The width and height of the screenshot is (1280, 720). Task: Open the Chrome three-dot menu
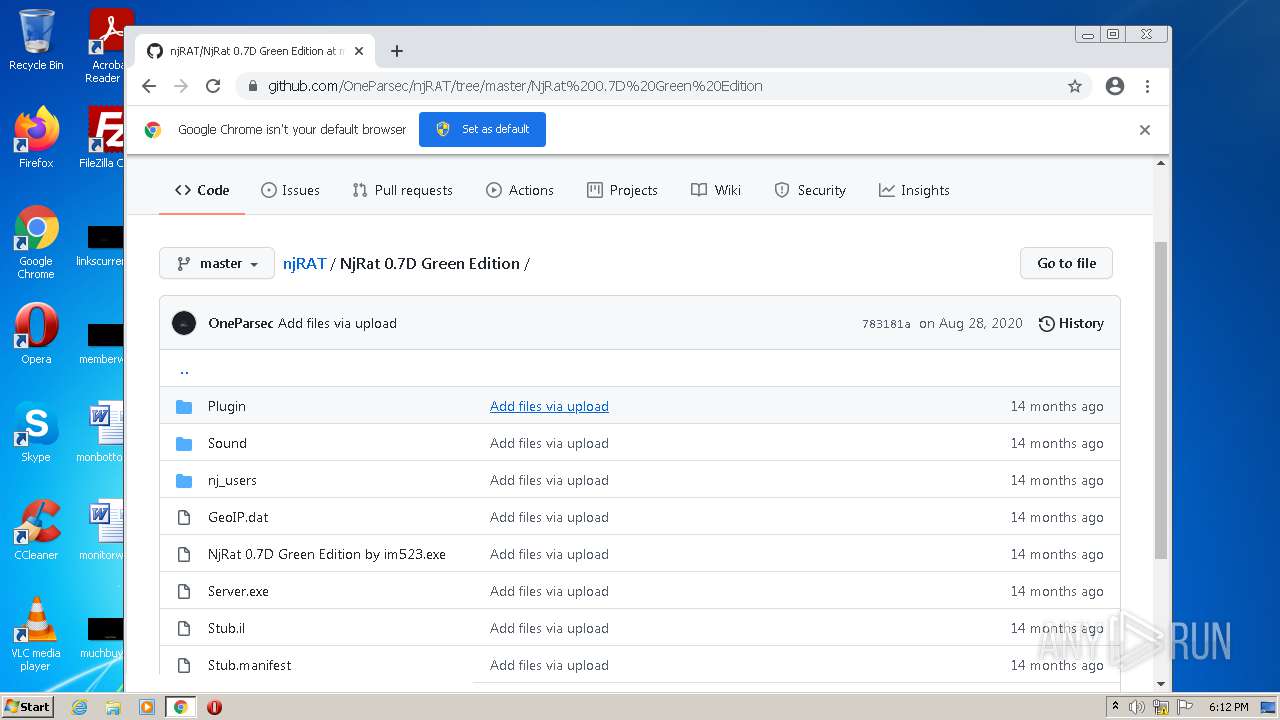pyautogui.click(x=1147, y=86)
